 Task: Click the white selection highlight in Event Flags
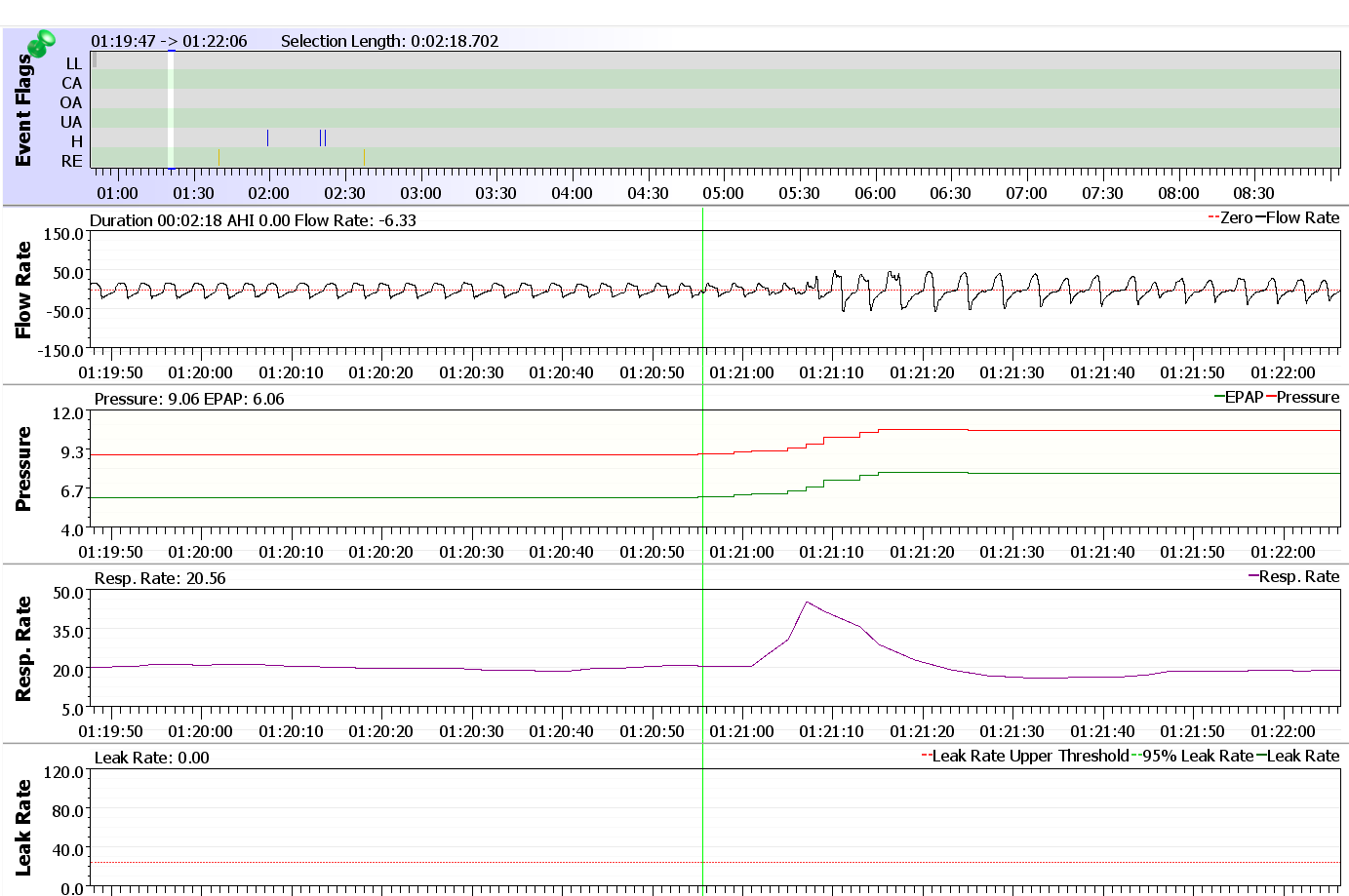click(171, 109)
